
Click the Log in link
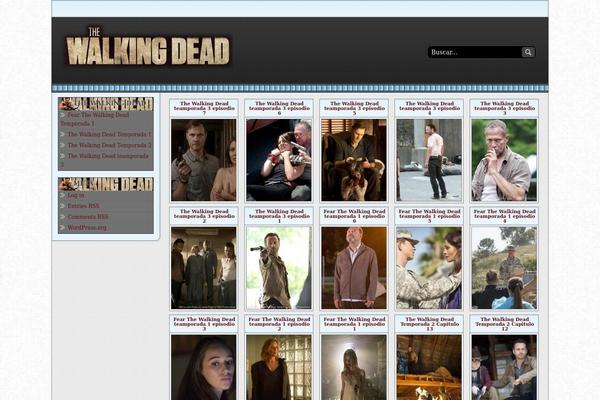click(x=76, y=195)
